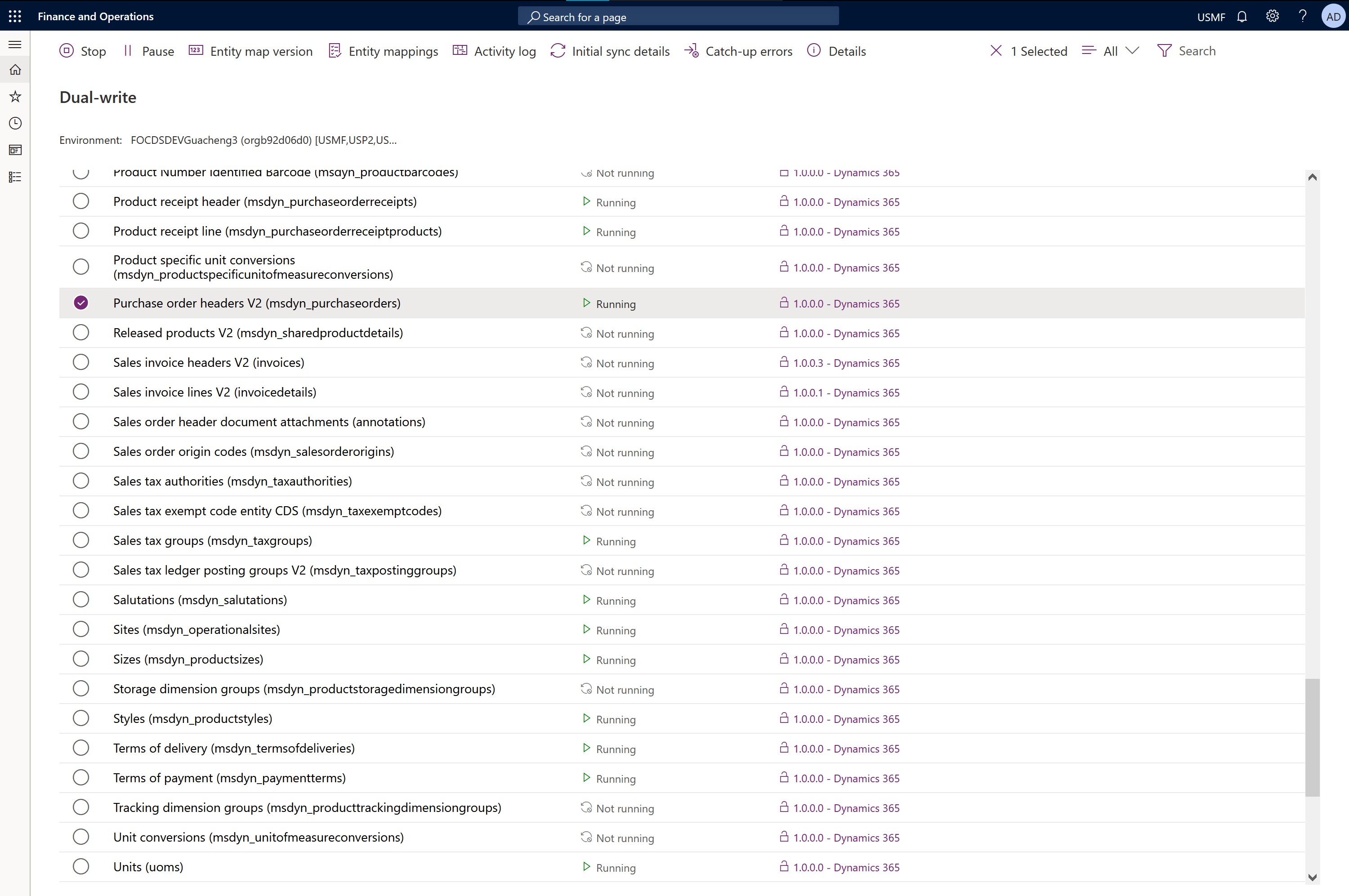
Task: Select Purchase order headers V2 checkbox
Action: pyautogui.click(x=80, y=303)
